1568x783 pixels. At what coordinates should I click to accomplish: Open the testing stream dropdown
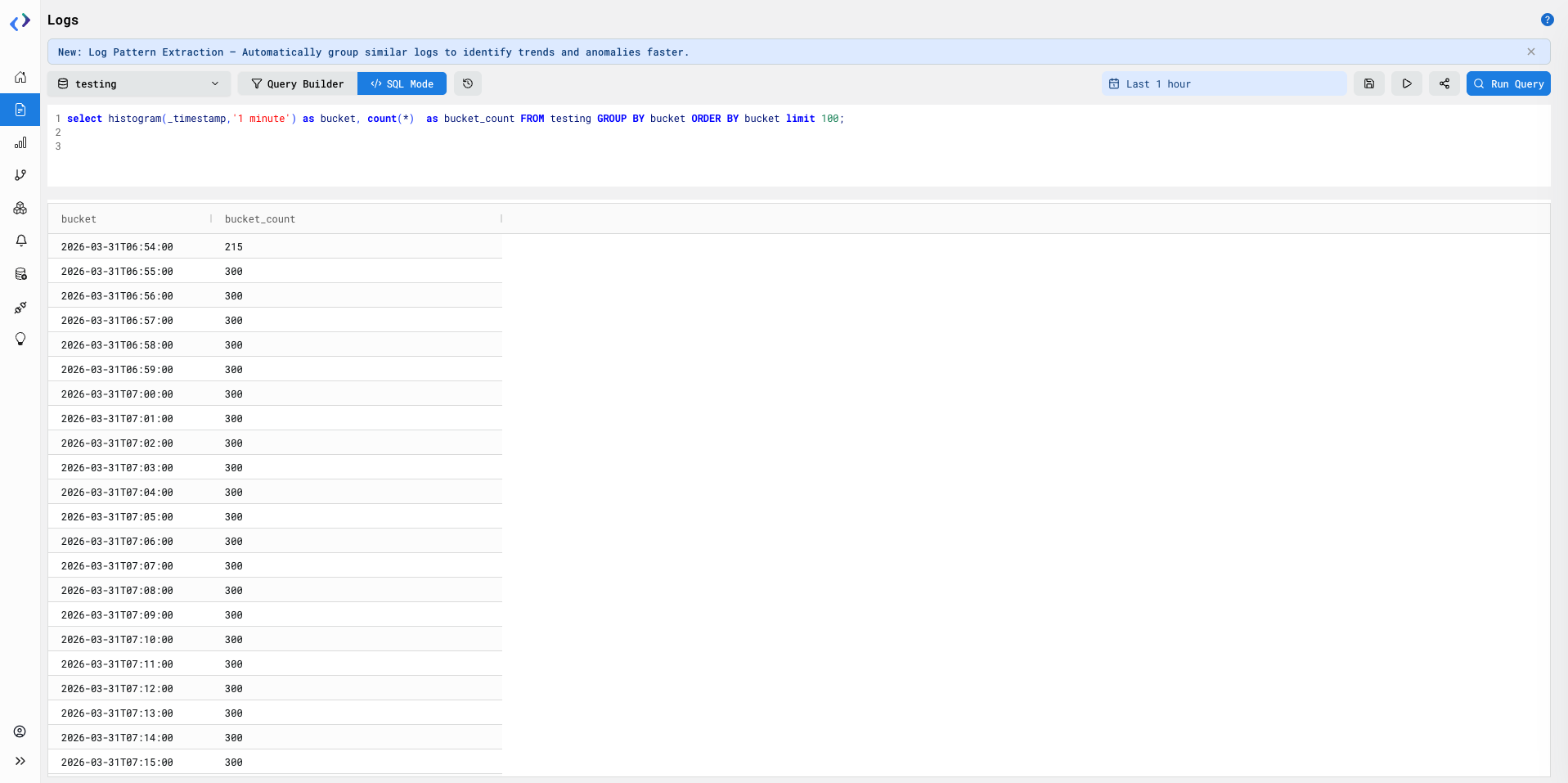[138, 83]
